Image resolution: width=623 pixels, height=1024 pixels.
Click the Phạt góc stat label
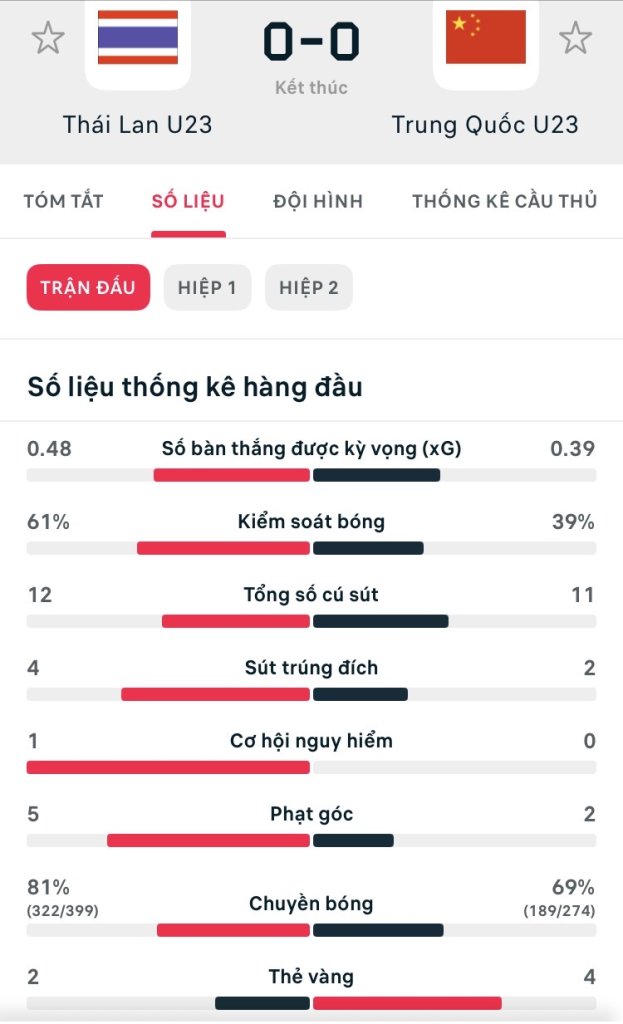tap(311, 814)
